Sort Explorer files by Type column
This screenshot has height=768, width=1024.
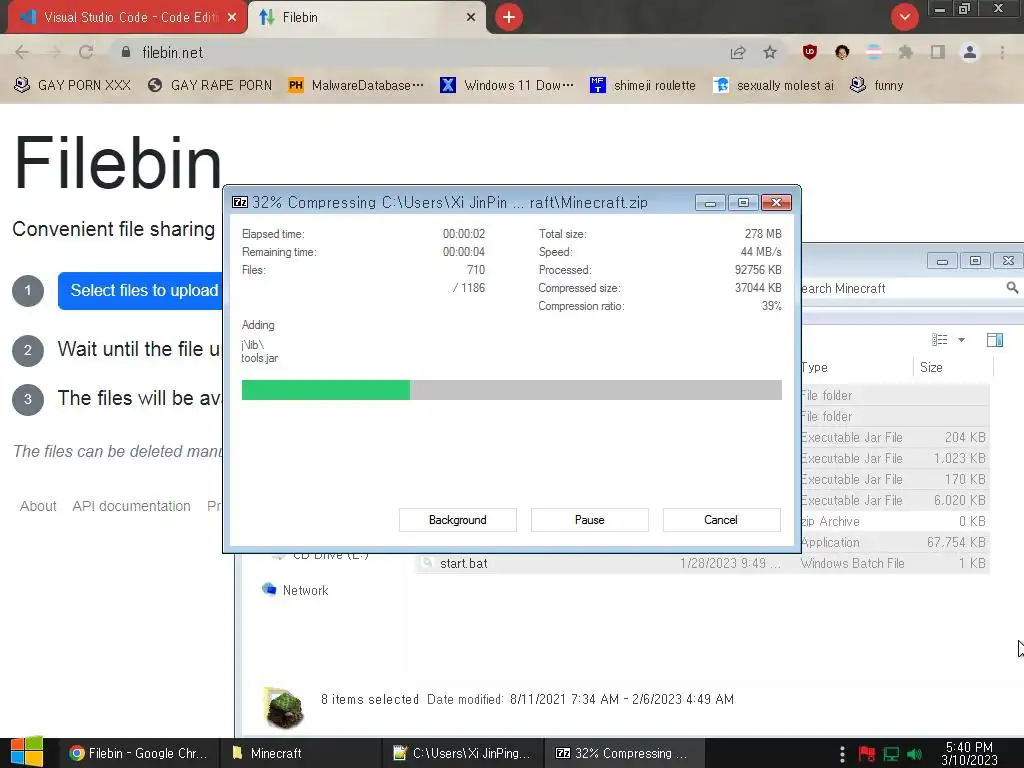[856, 367]
